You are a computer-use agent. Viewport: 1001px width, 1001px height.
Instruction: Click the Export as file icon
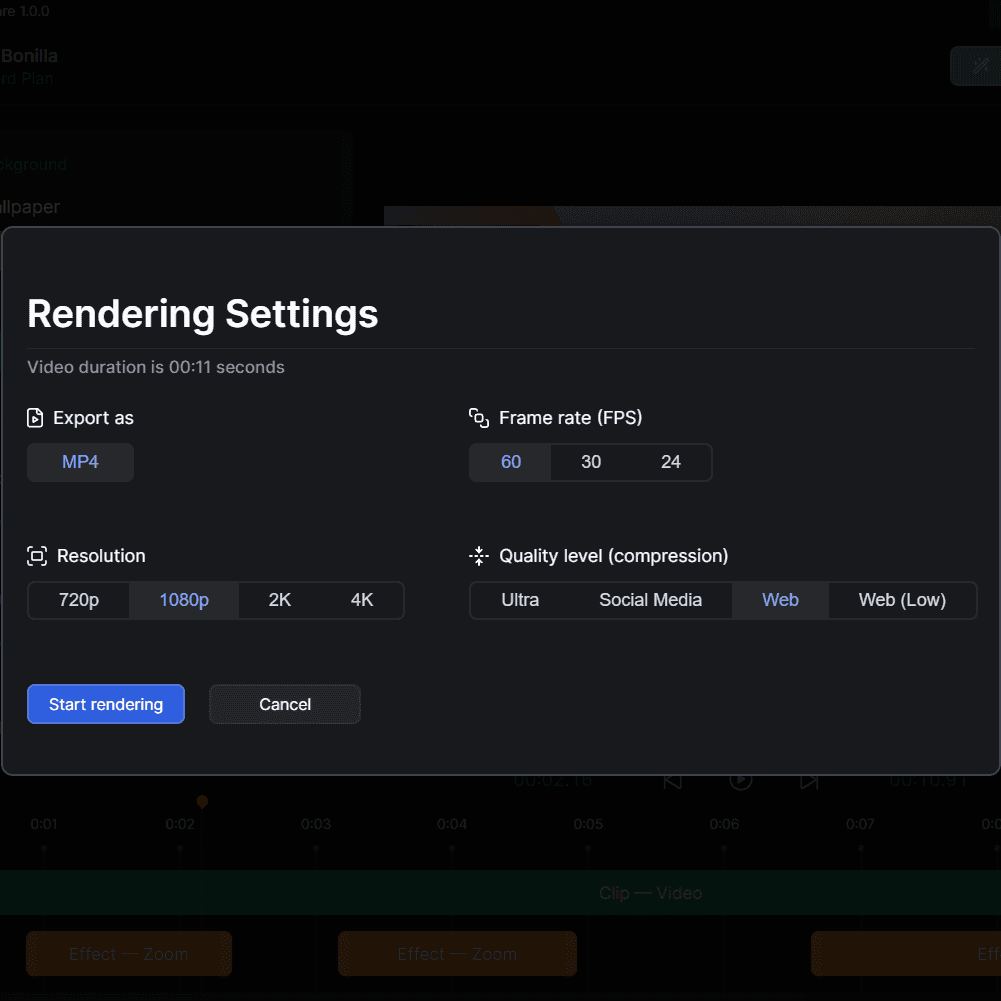[x=36, y=418]
